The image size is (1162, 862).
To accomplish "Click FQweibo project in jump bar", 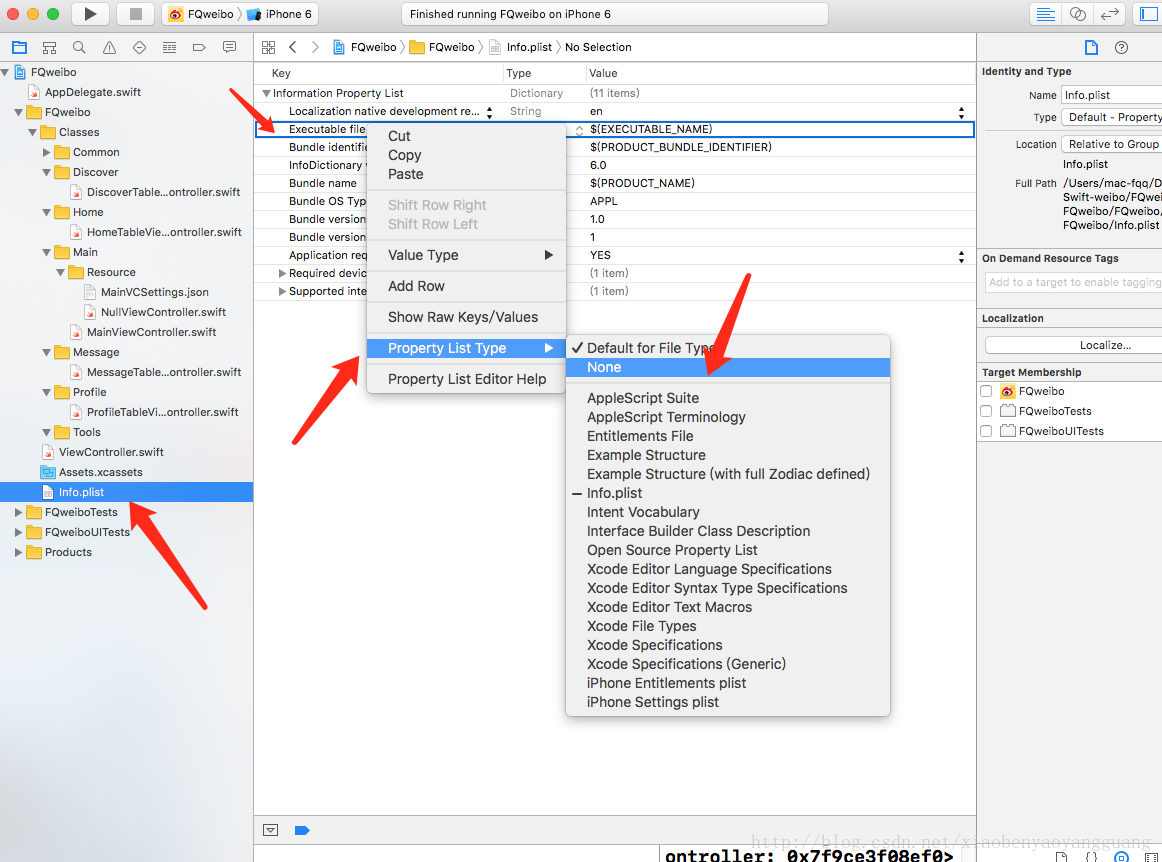I will point(365,47).
